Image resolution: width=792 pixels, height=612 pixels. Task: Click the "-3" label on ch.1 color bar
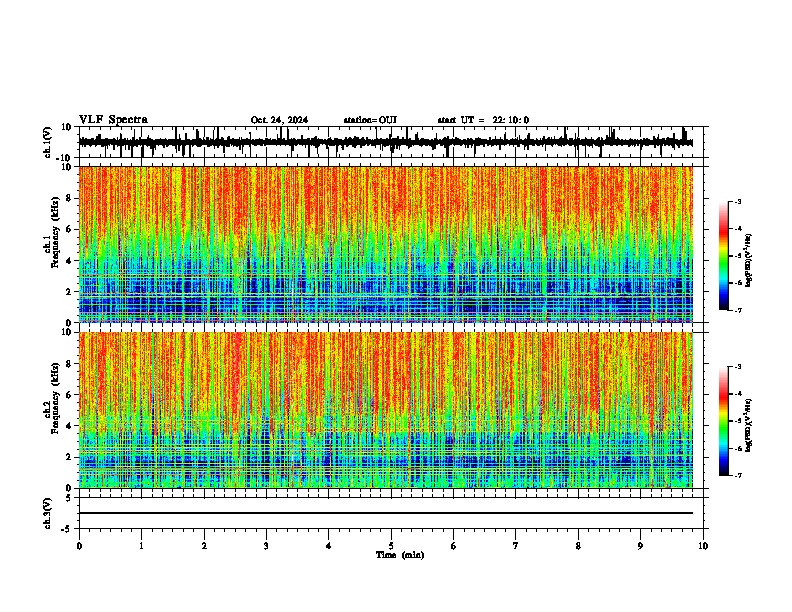pos(738,201)
